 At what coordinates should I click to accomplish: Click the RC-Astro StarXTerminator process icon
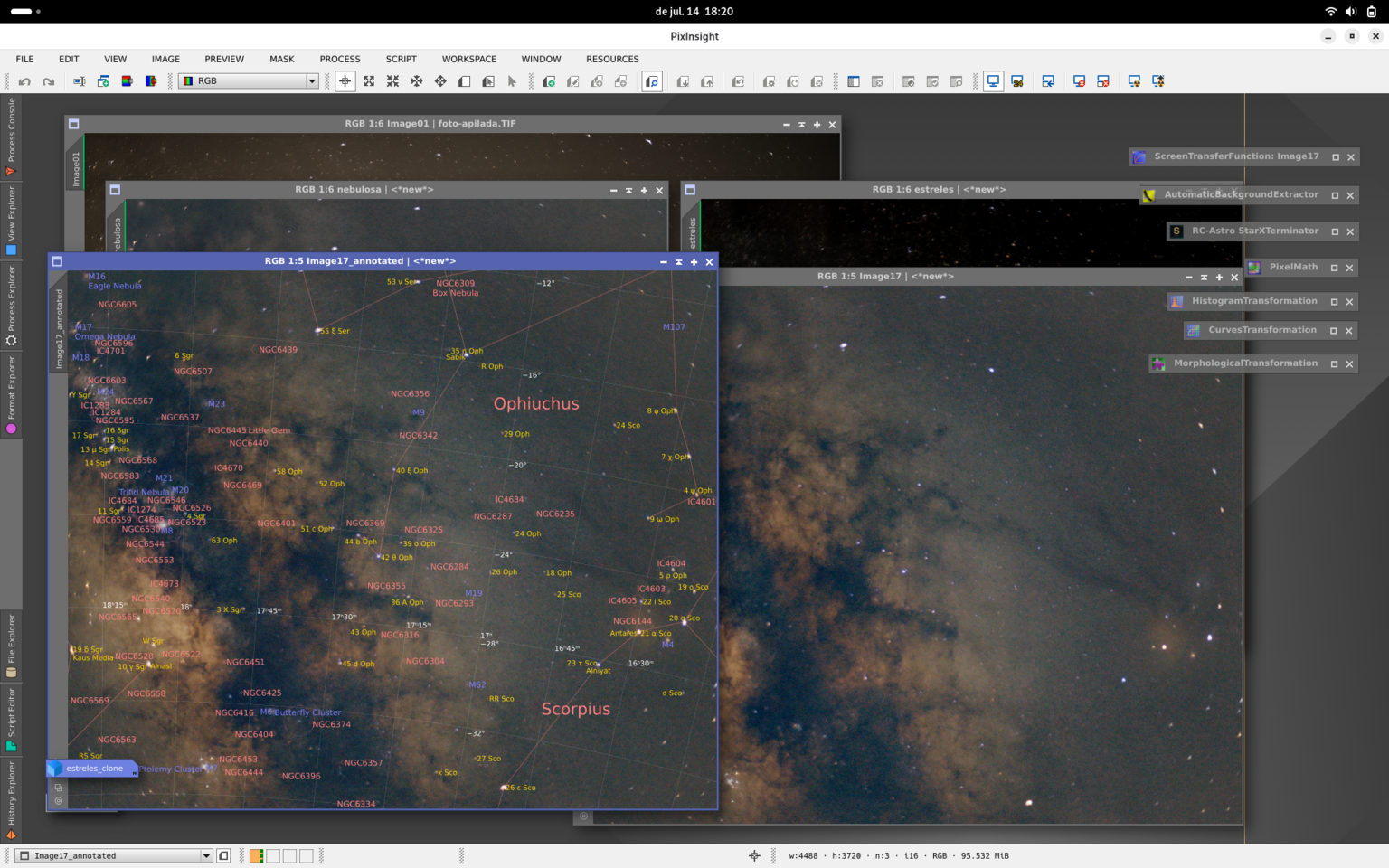pos(1176,231)
